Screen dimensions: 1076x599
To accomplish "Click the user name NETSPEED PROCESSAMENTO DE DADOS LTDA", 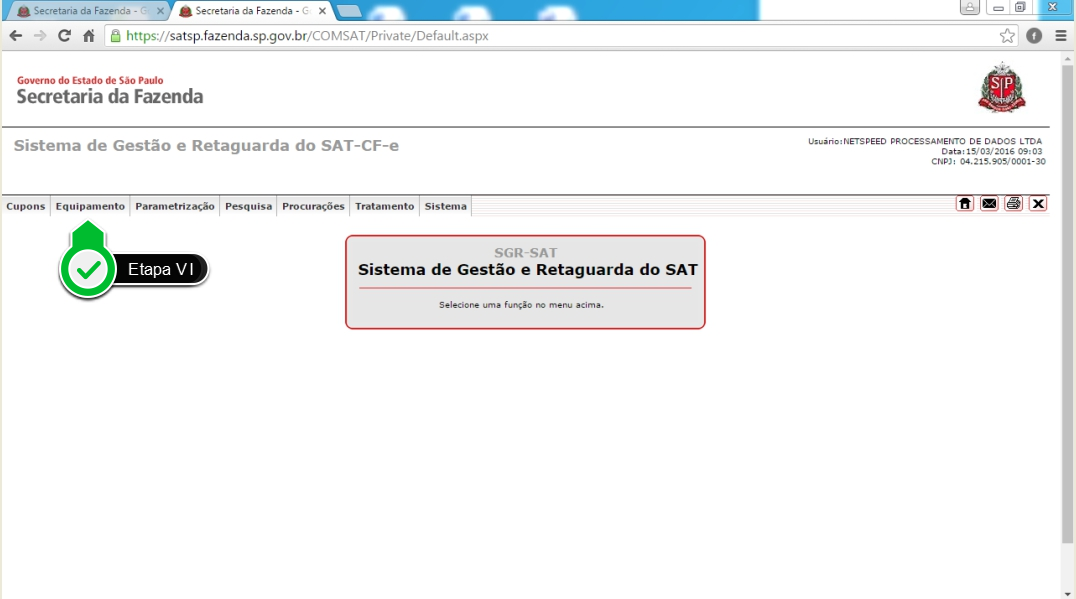I will coord(942,141).
